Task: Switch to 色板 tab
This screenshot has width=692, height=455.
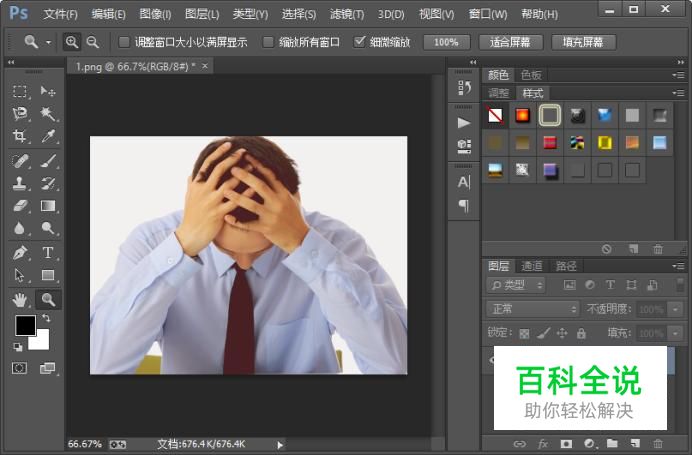Action: tap(531, 75)
